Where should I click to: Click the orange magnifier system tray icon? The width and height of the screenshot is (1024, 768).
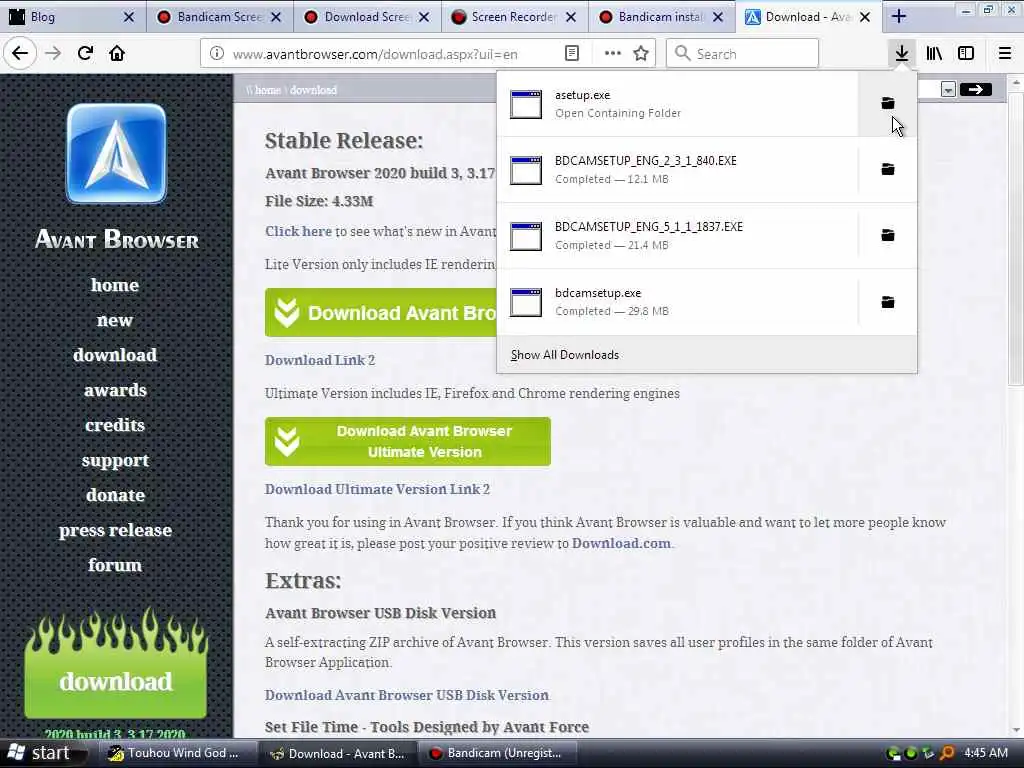[x=946, y=753]
